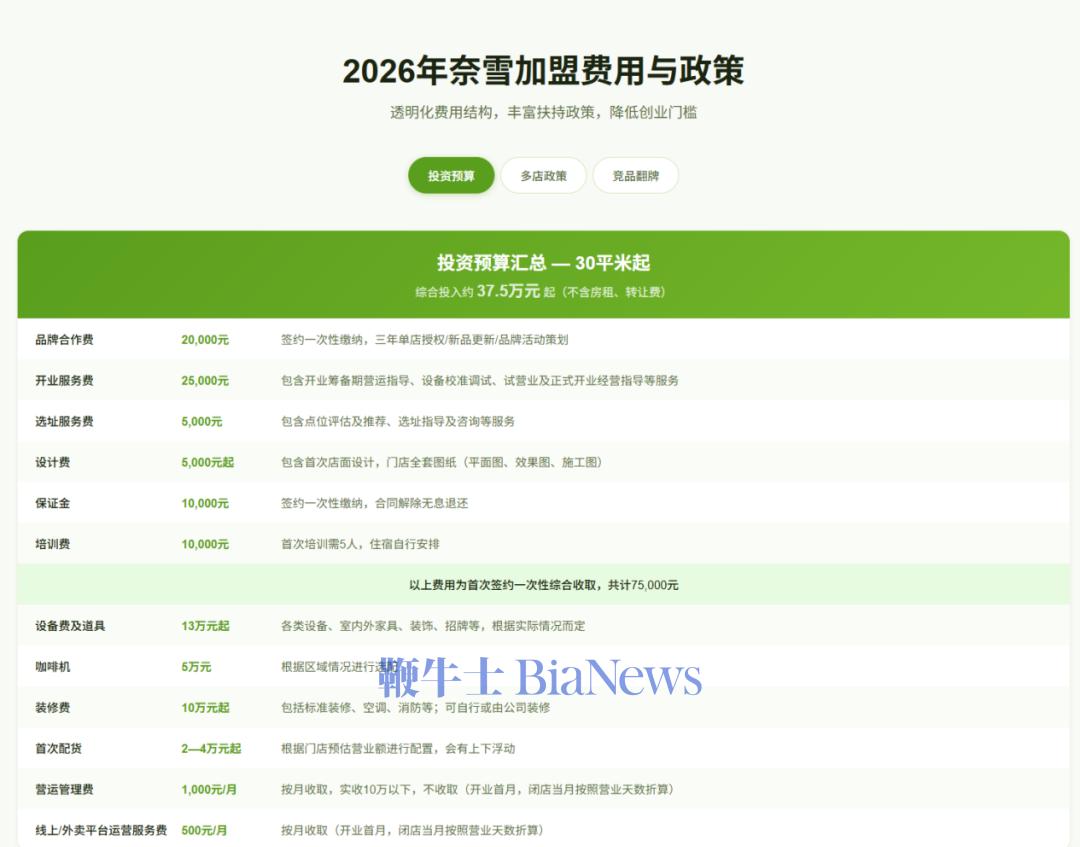This screenshot has height=847, width=1080.
Task: Click the 共计75,000元 summary row
Action: click(543, 585)
